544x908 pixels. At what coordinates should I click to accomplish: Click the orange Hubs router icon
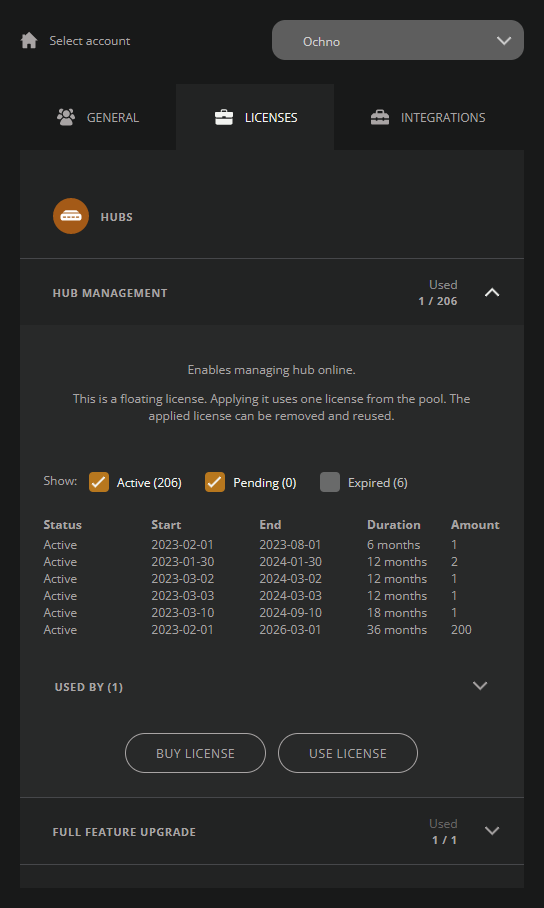tap(71, 216)
